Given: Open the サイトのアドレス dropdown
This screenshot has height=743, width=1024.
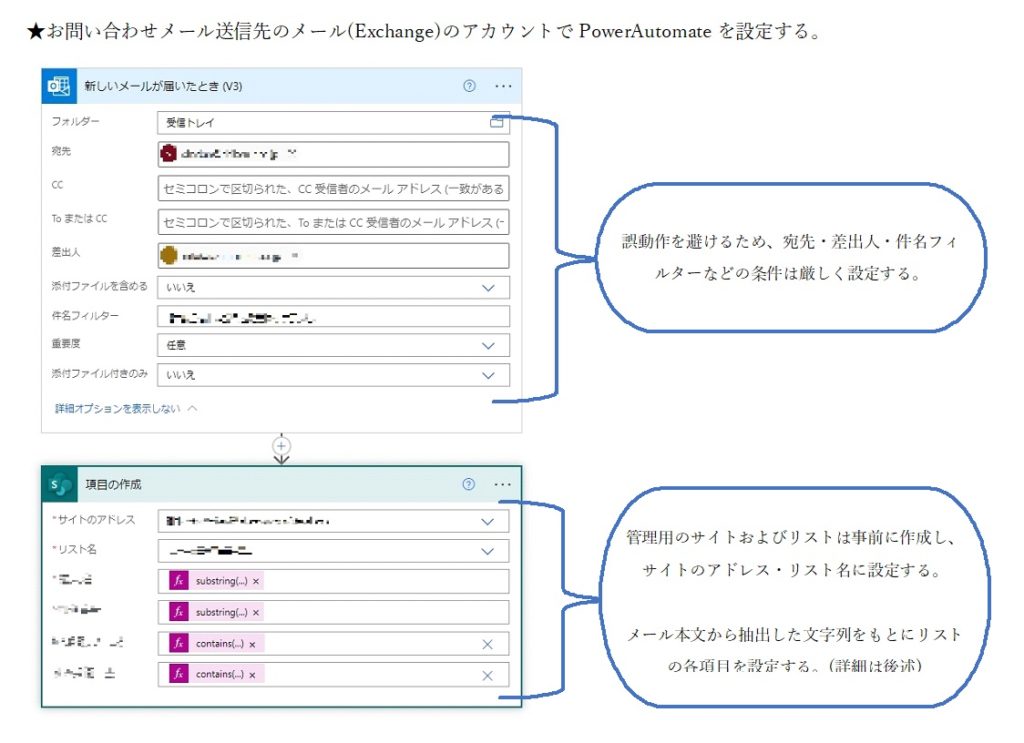Looking at the screenshot, I should (x=488, y=521).
